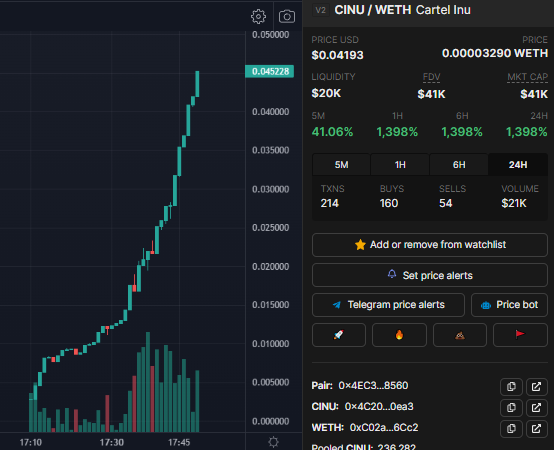This screenshot has width=554, height=450.
Task: Click the poop reaction button
Action: (460, 334)
